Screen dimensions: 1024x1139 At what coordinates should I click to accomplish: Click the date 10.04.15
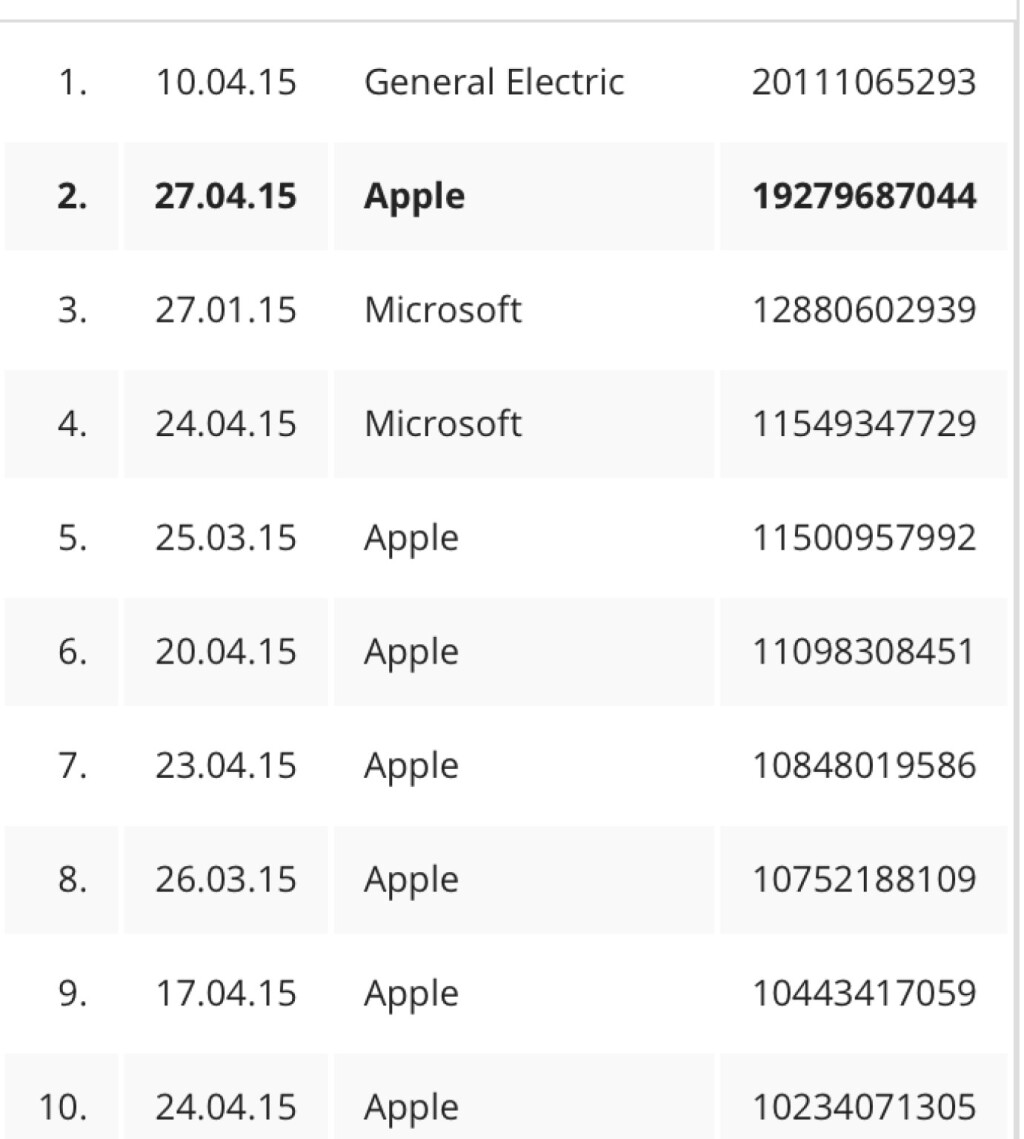pyautogui.click(x=225, y=82)
